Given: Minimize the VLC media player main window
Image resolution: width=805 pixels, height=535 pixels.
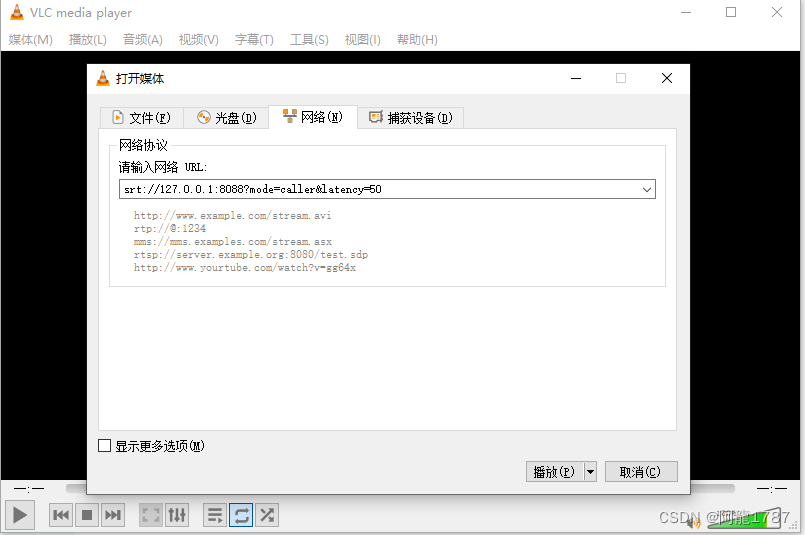Looking at the screenshot, I should [686, 12].
